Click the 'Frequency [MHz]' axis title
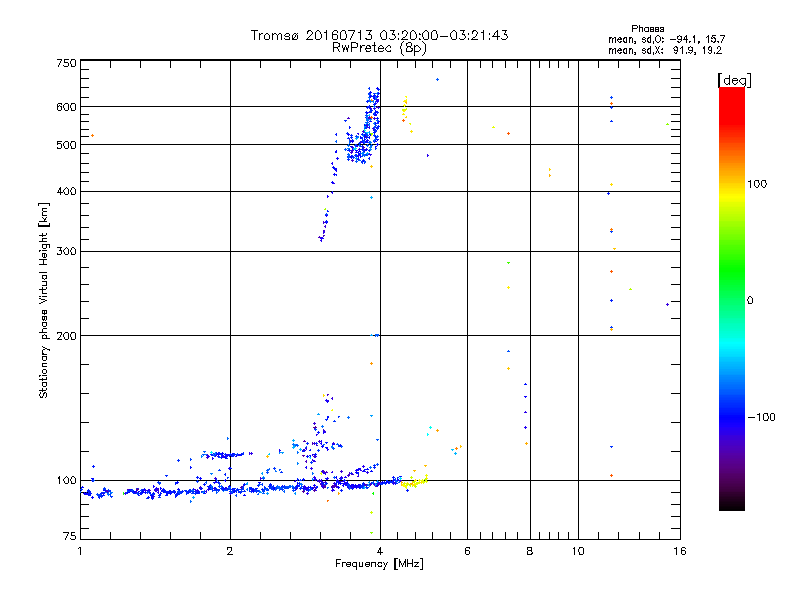This screenshot has height=600, width=800. pos(379,564)
